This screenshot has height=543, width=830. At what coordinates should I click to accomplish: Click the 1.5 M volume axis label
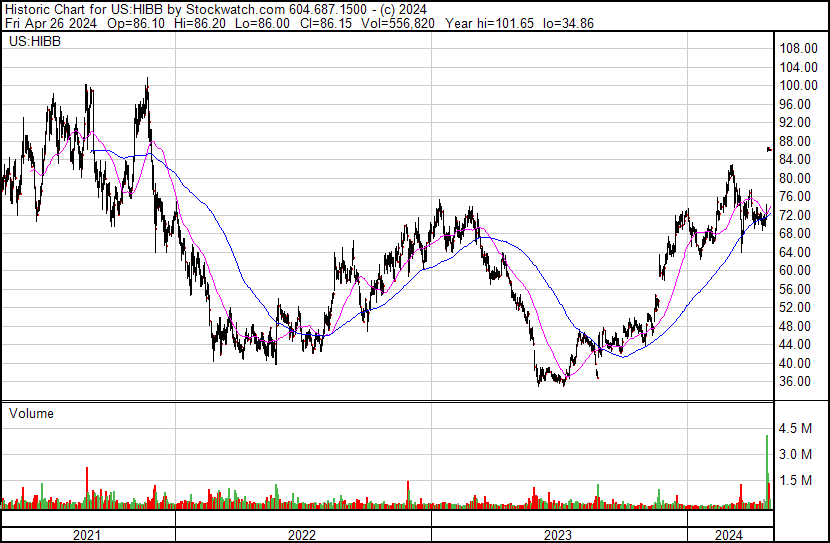[x=795, y=480]
